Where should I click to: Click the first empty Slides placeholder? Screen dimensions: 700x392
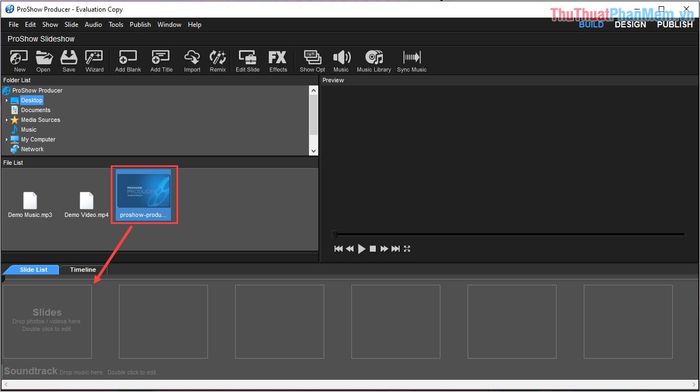pos(47,321)
